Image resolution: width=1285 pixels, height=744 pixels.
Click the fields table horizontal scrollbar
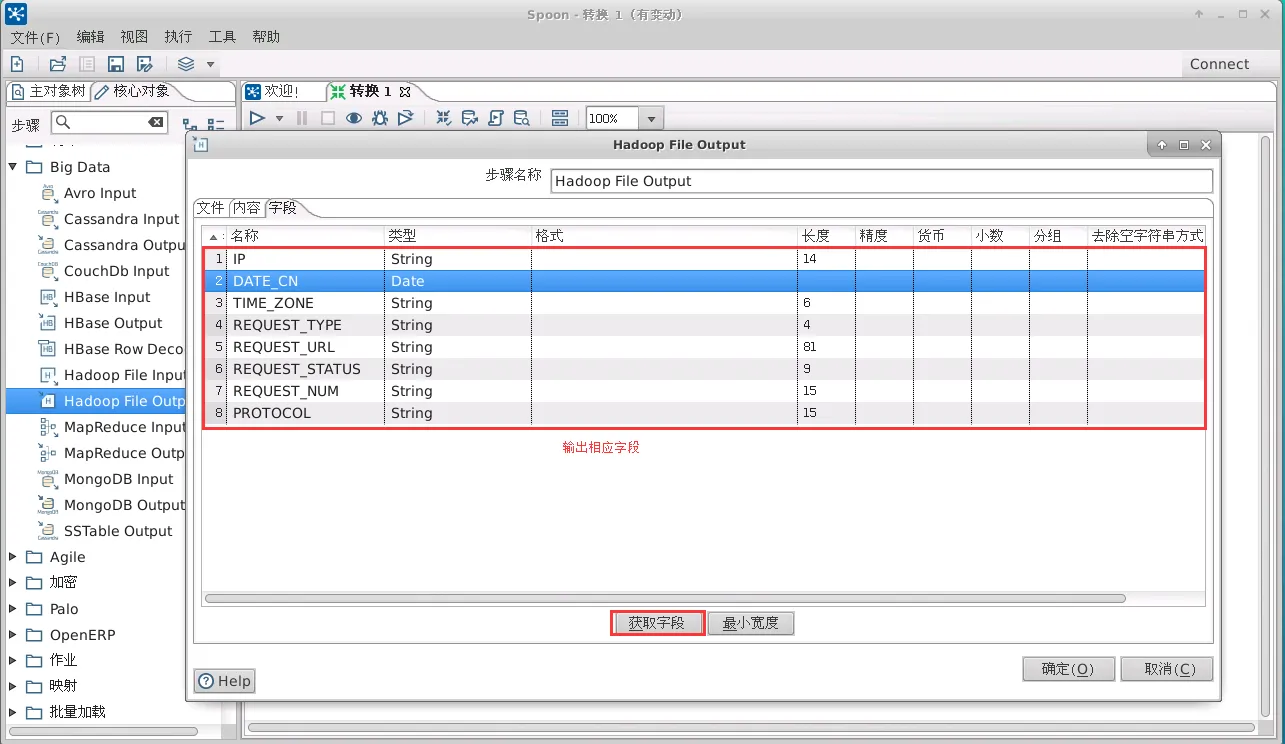(x=665, y=598)
